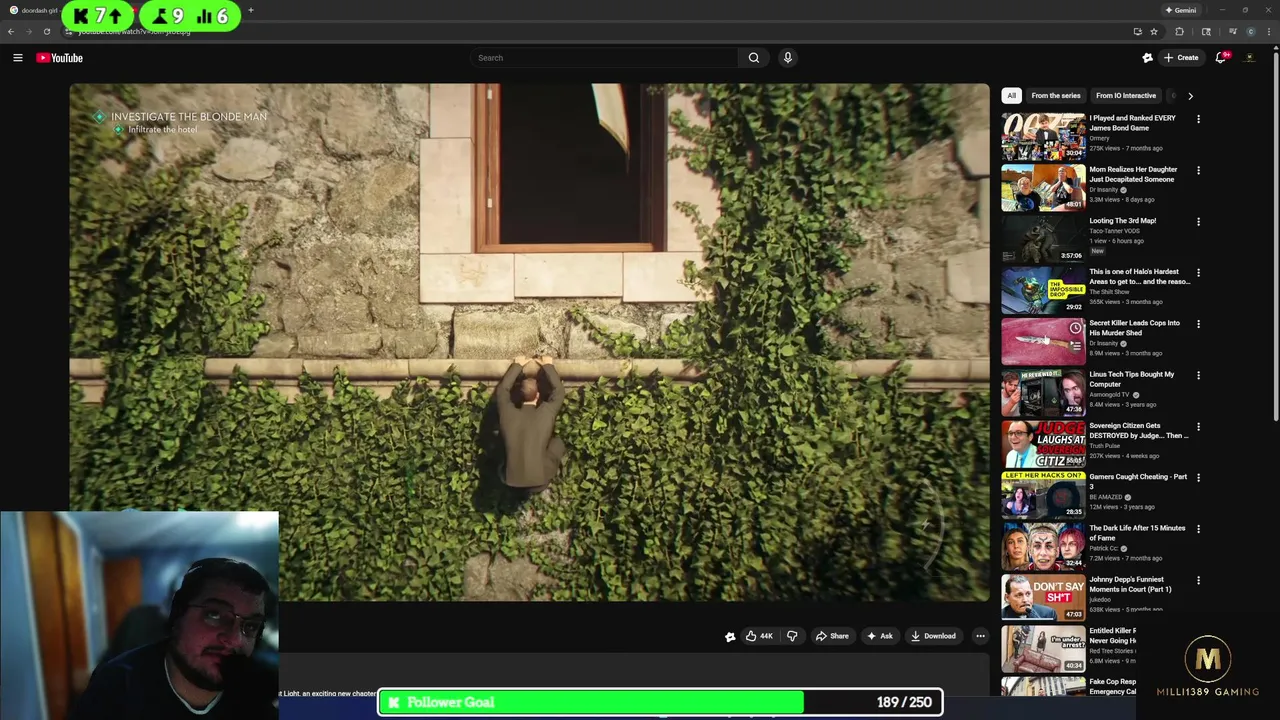The height and width of the screenshot is (720, 1280).
Task: Open options for 'Sovereign Citizen Gets DESTROYED' video
Action: [x=1198, y=427]
